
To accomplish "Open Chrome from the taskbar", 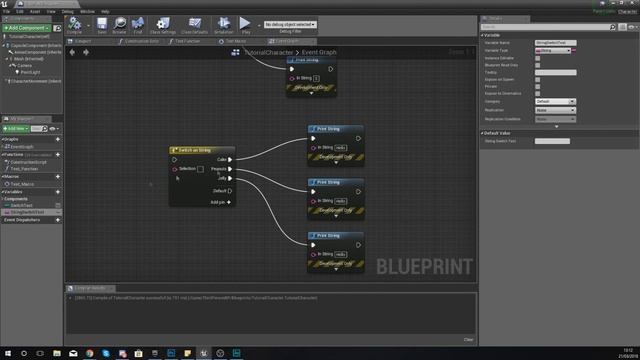I will (x=89, y=353).
